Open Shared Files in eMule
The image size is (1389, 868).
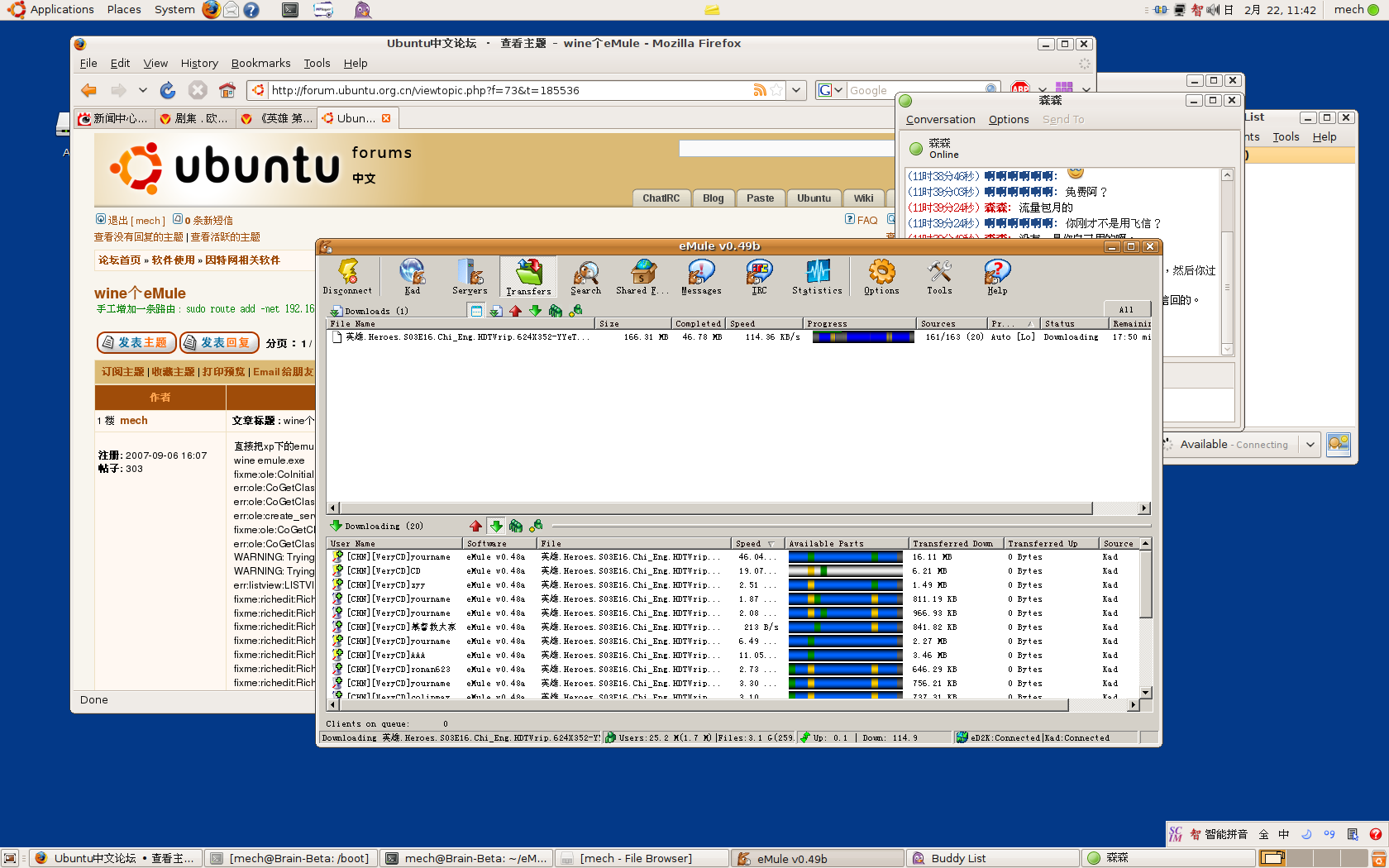[642, 277]
